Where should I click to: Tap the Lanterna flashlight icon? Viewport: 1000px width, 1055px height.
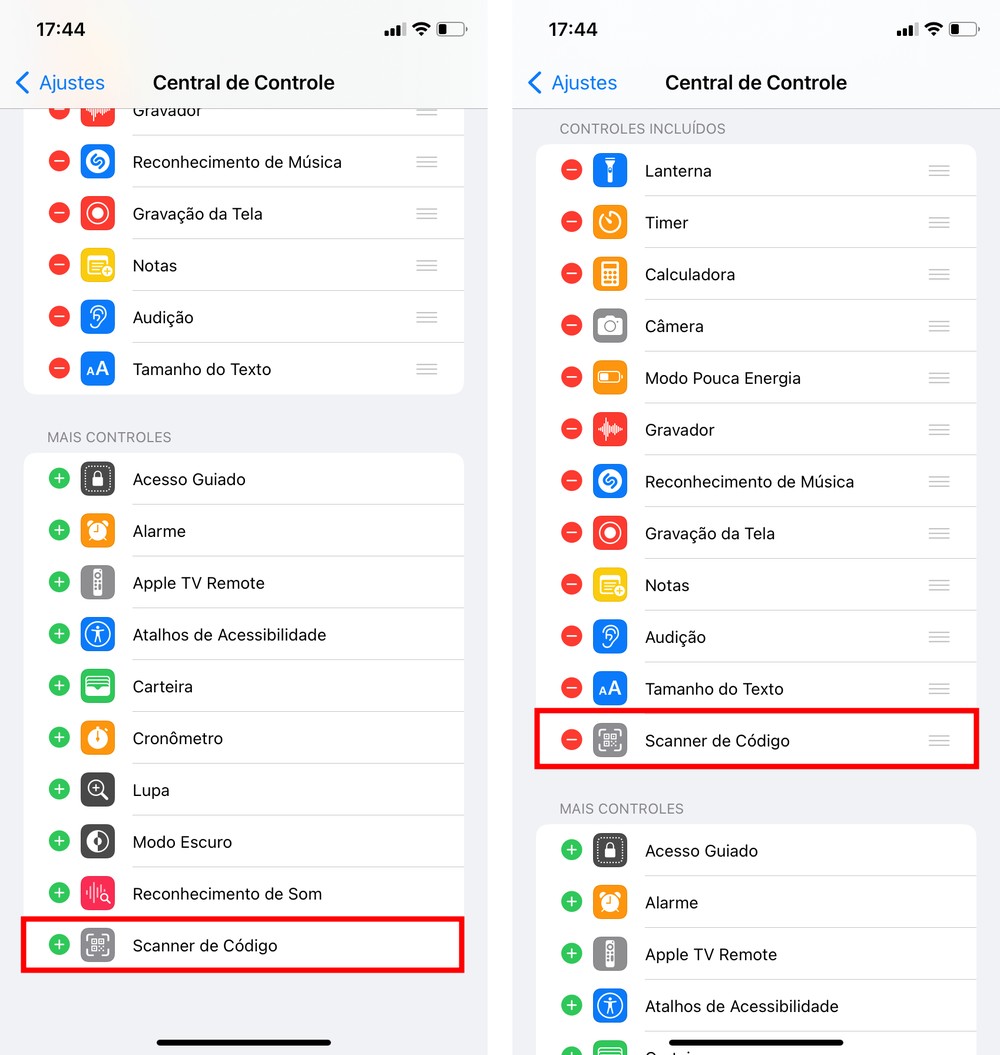610,170
